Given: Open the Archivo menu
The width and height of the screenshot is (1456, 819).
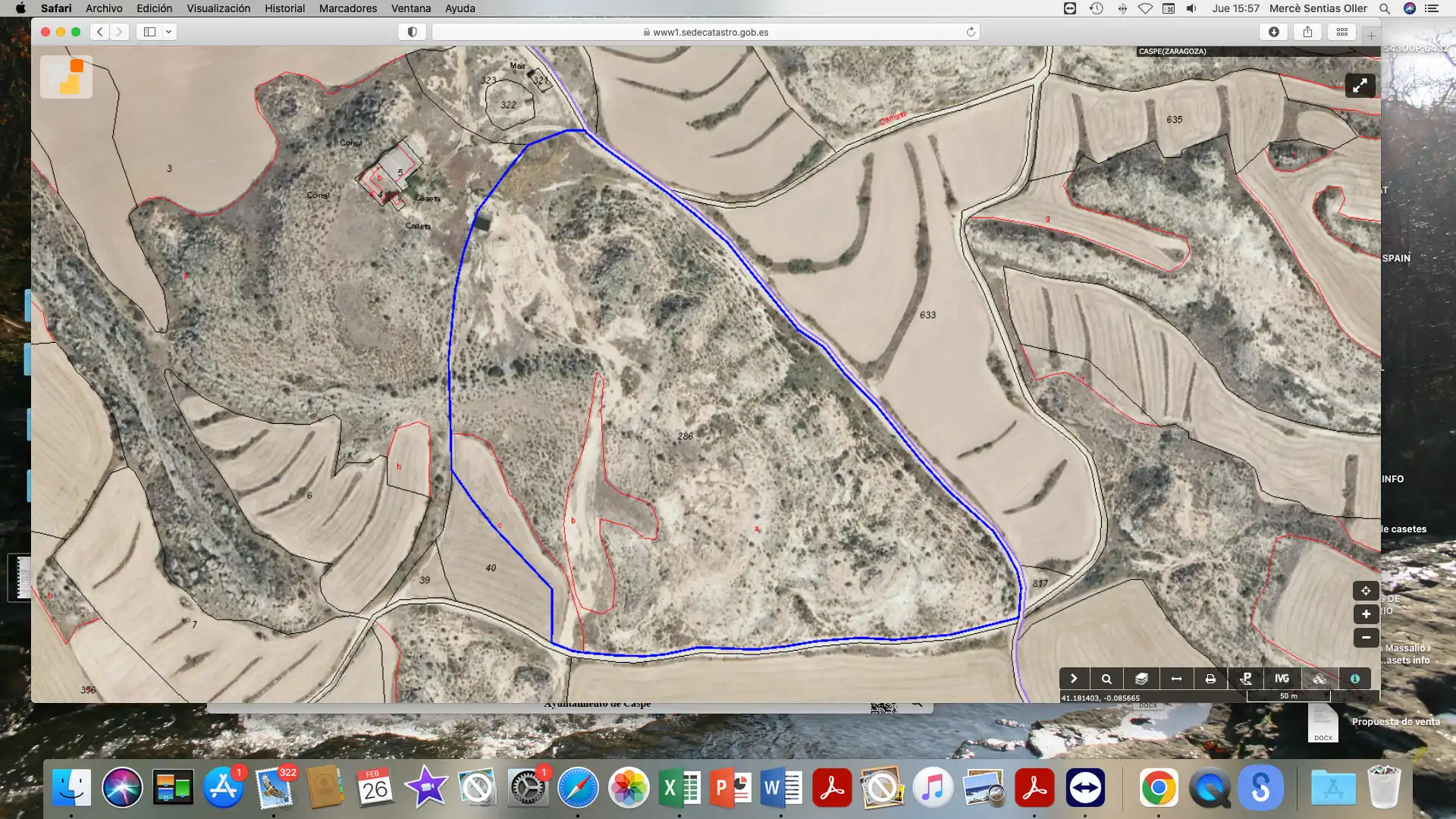Looking at the screenshot, I should tap(104, 8).
